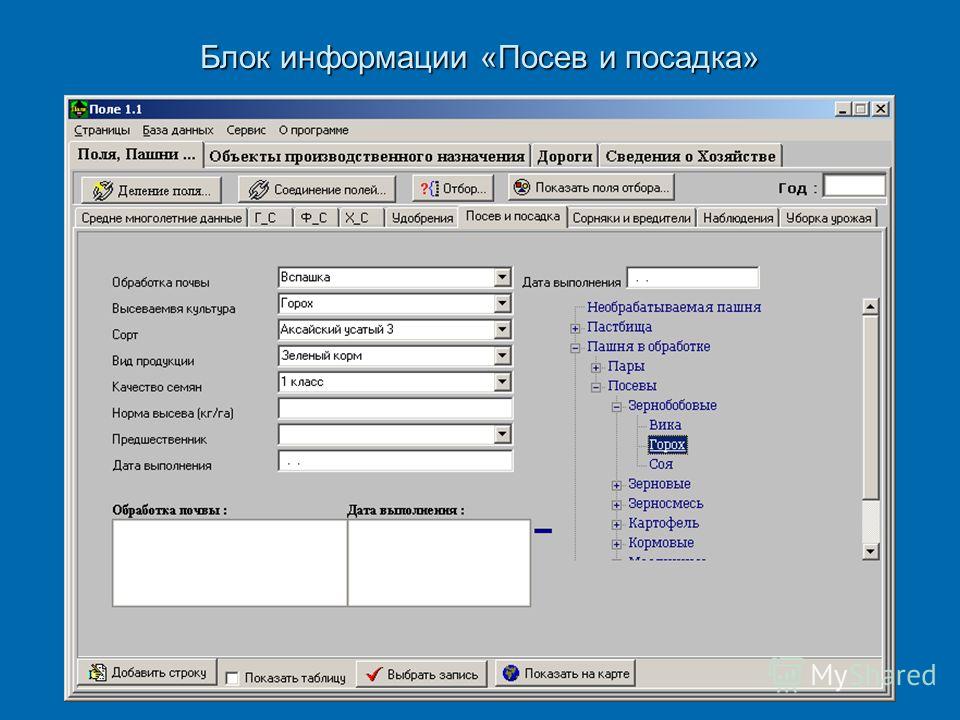Collapse the Зернобобовые tree node
Viewport: 960px width, 720px height.
point(617,407)
